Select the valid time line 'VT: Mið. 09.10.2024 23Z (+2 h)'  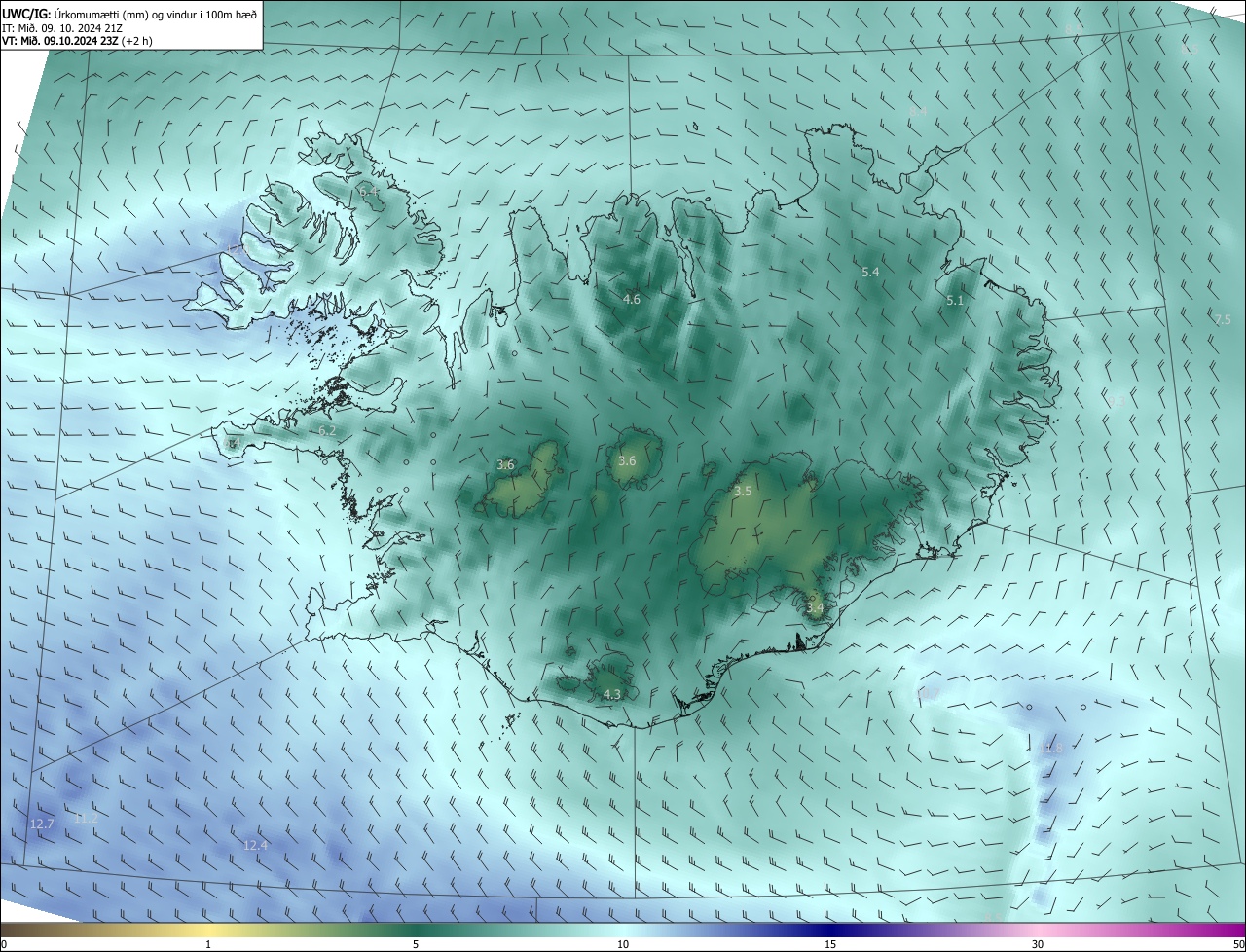77,42
